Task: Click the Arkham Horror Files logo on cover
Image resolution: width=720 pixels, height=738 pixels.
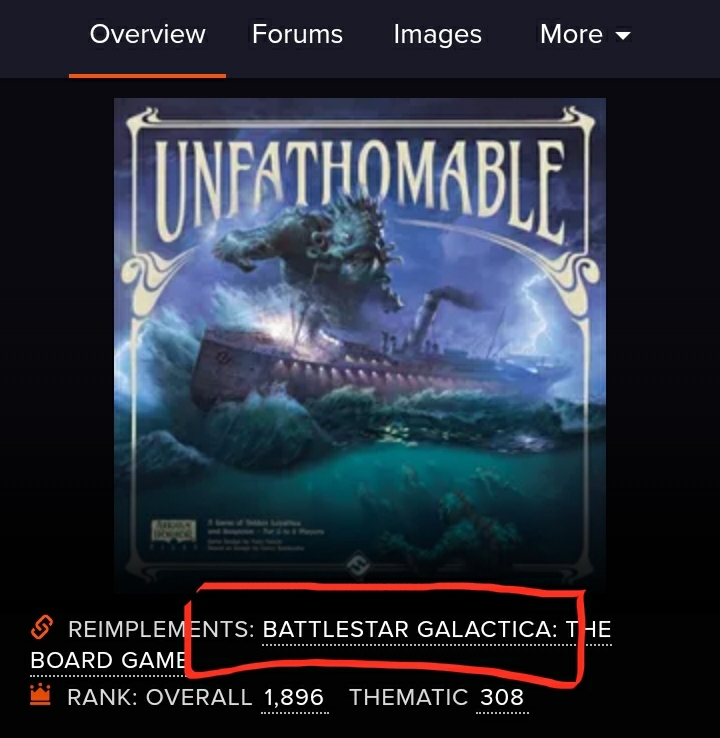Action: tap(173, 531)
